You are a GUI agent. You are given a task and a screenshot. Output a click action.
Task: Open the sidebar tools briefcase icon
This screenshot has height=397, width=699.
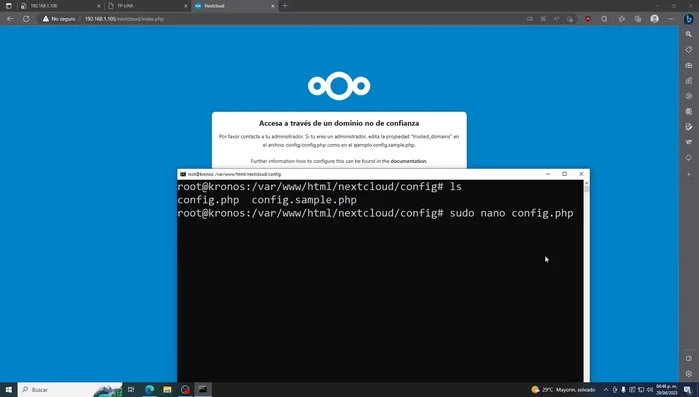(689, 65)
